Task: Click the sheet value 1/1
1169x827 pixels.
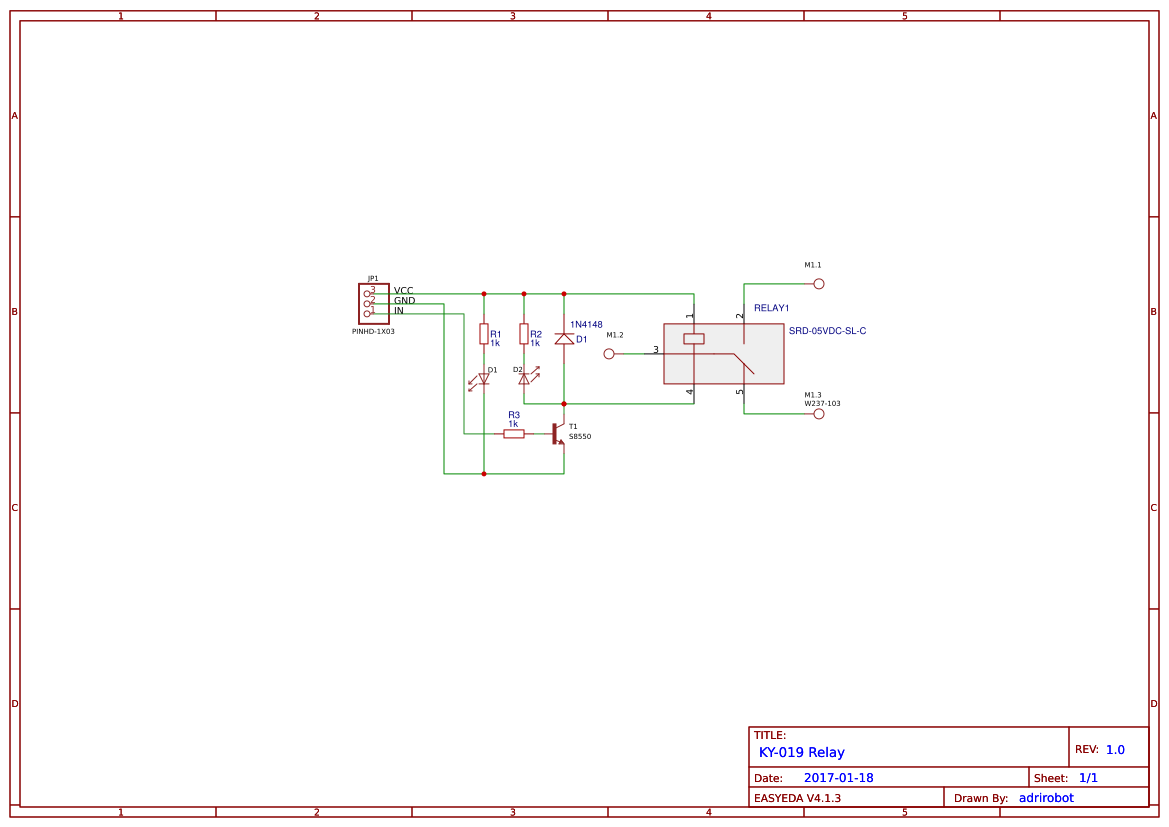Action: pyautogui.click(x=1088, y=778)
